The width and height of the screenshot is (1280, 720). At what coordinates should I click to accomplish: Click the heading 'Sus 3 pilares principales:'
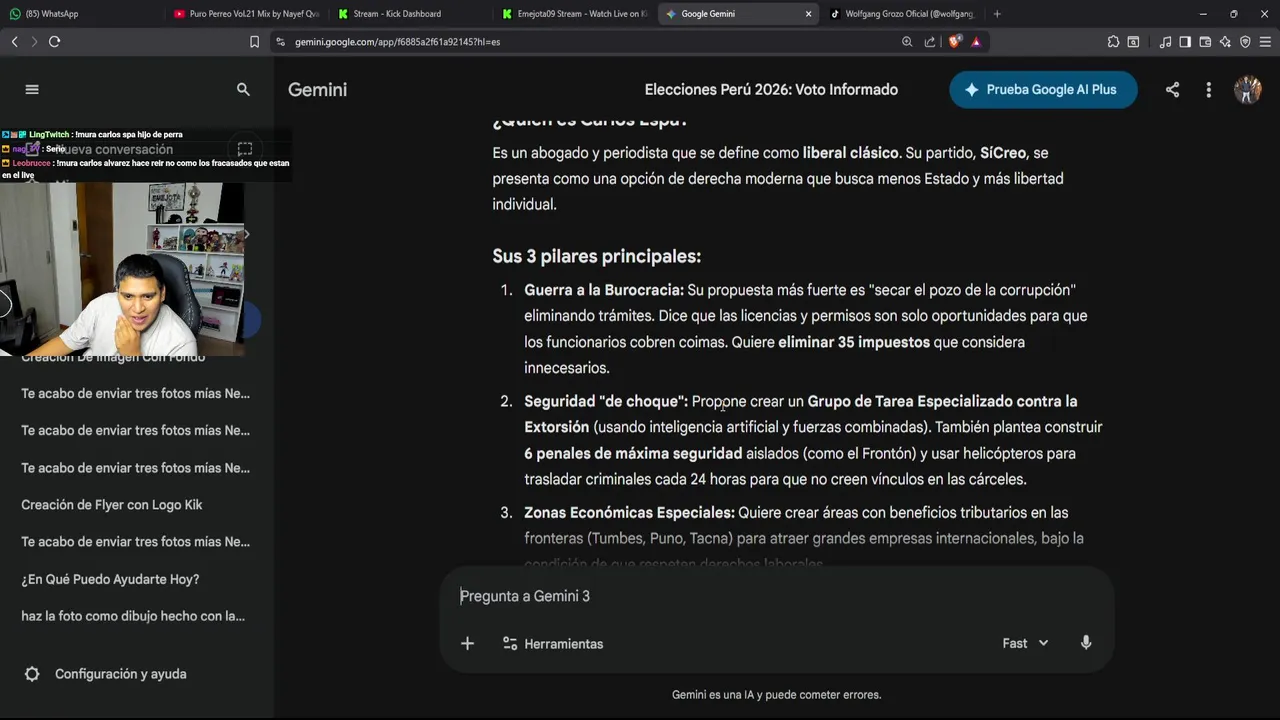tap(596, 256)
